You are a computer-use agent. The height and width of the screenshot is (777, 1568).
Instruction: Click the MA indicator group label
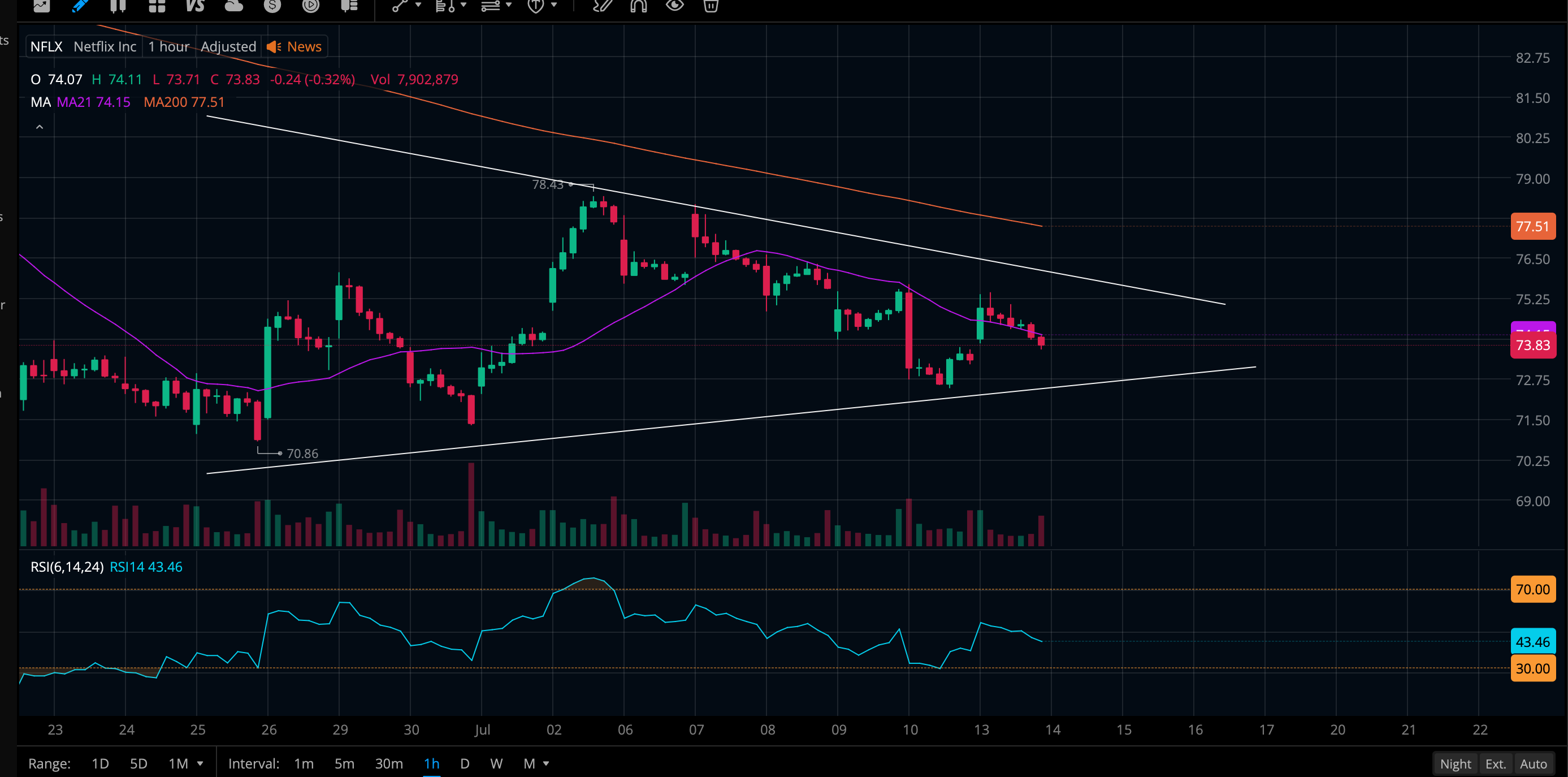(x=41, y=102)
